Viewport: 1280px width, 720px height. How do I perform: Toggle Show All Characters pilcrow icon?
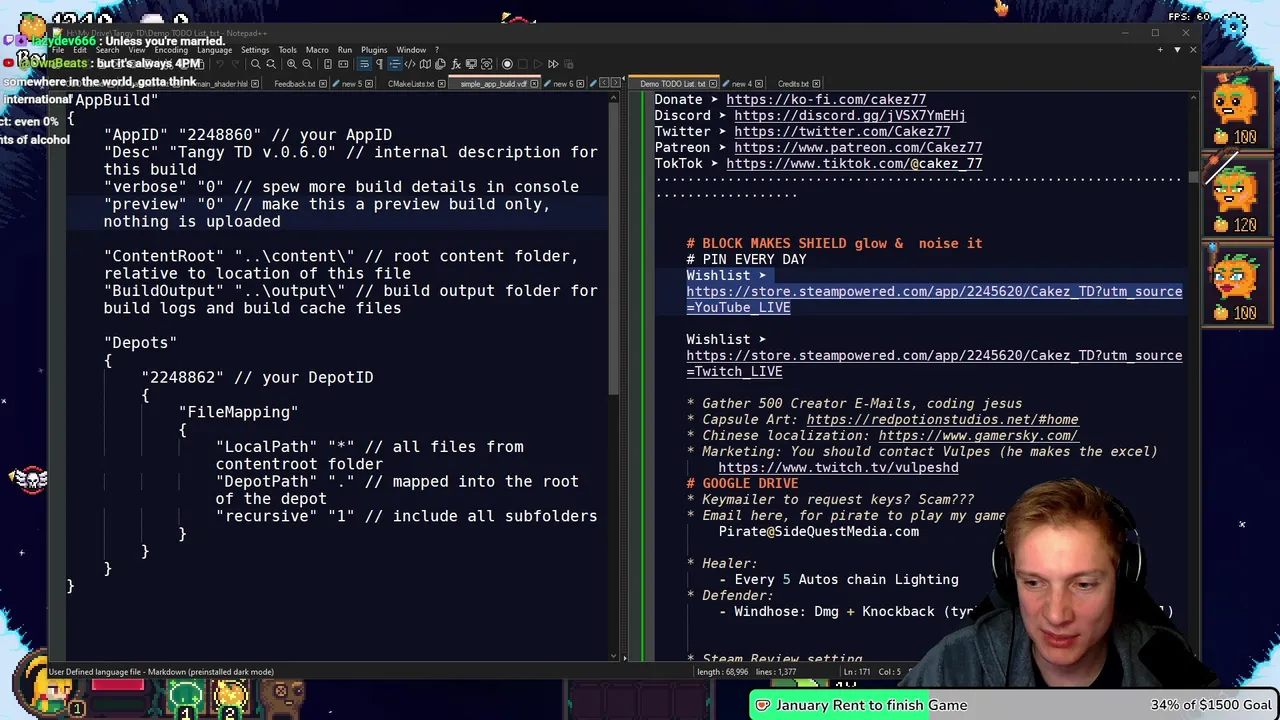(x=380, y=64)
